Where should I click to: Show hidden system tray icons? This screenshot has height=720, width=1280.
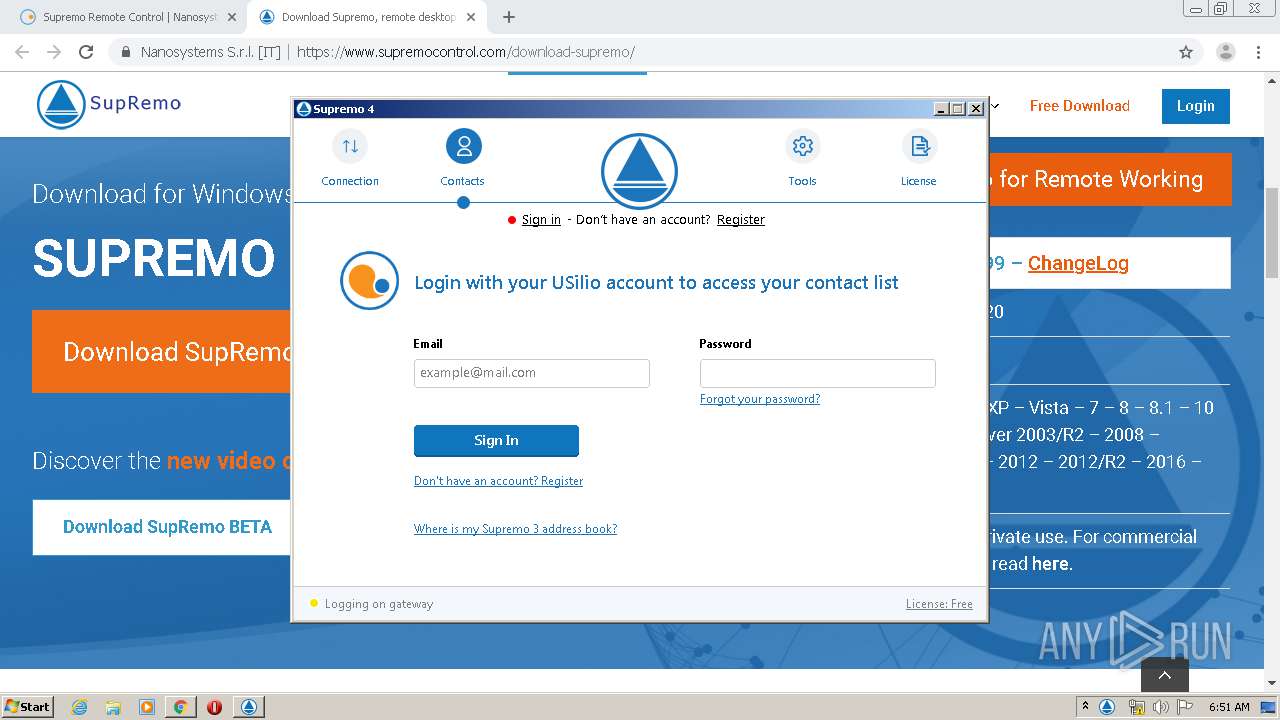[1085, 706]
